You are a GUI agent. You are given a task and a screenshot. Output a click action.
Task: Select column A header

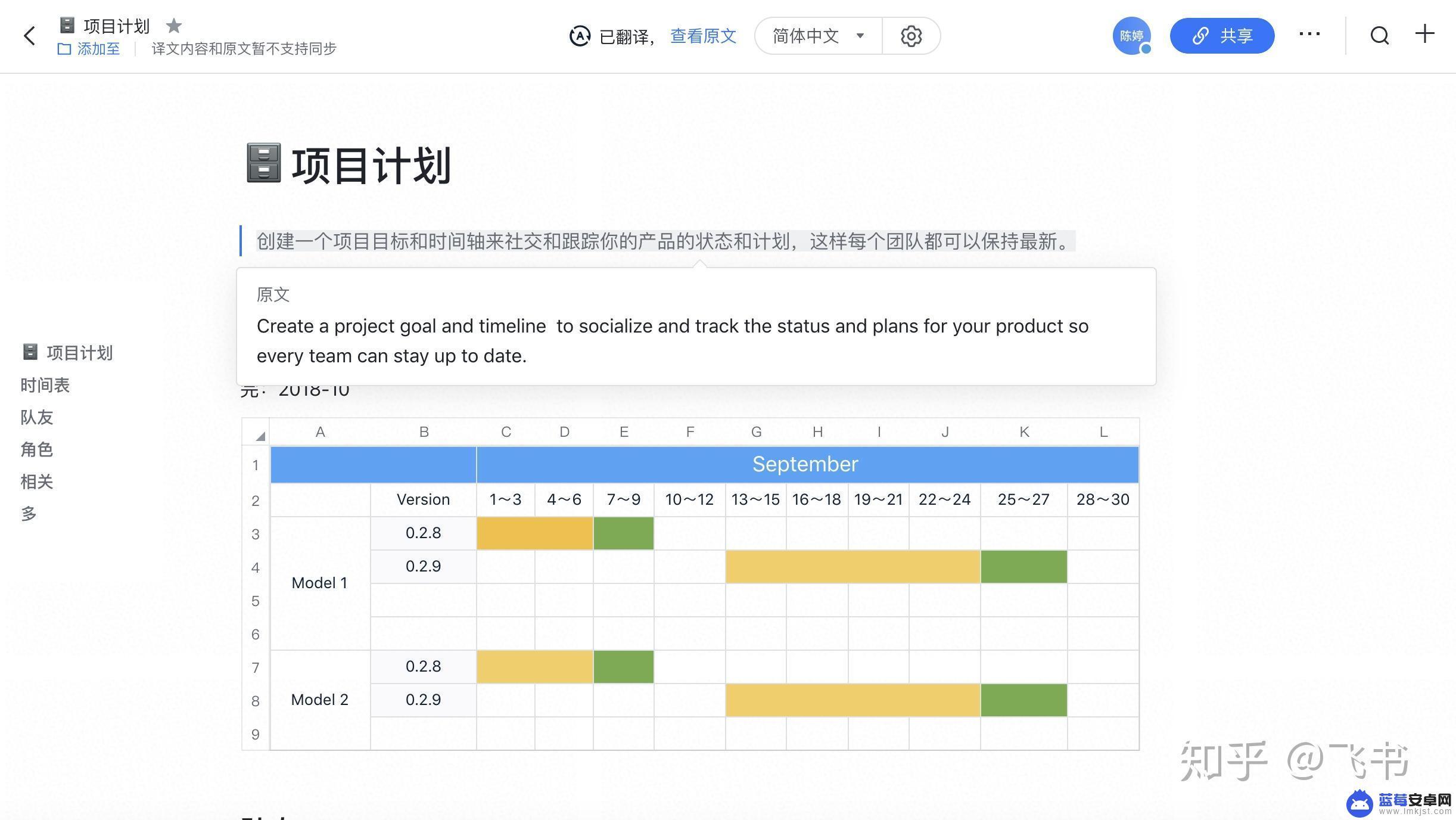(321, 432)
